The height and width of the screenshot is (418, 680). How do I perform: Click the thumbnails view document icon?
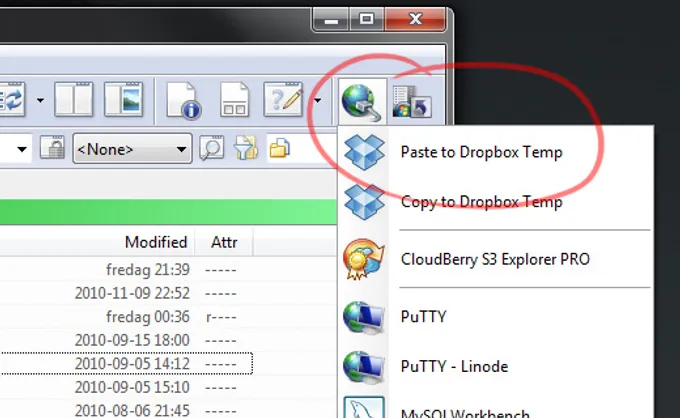(234, 100)
